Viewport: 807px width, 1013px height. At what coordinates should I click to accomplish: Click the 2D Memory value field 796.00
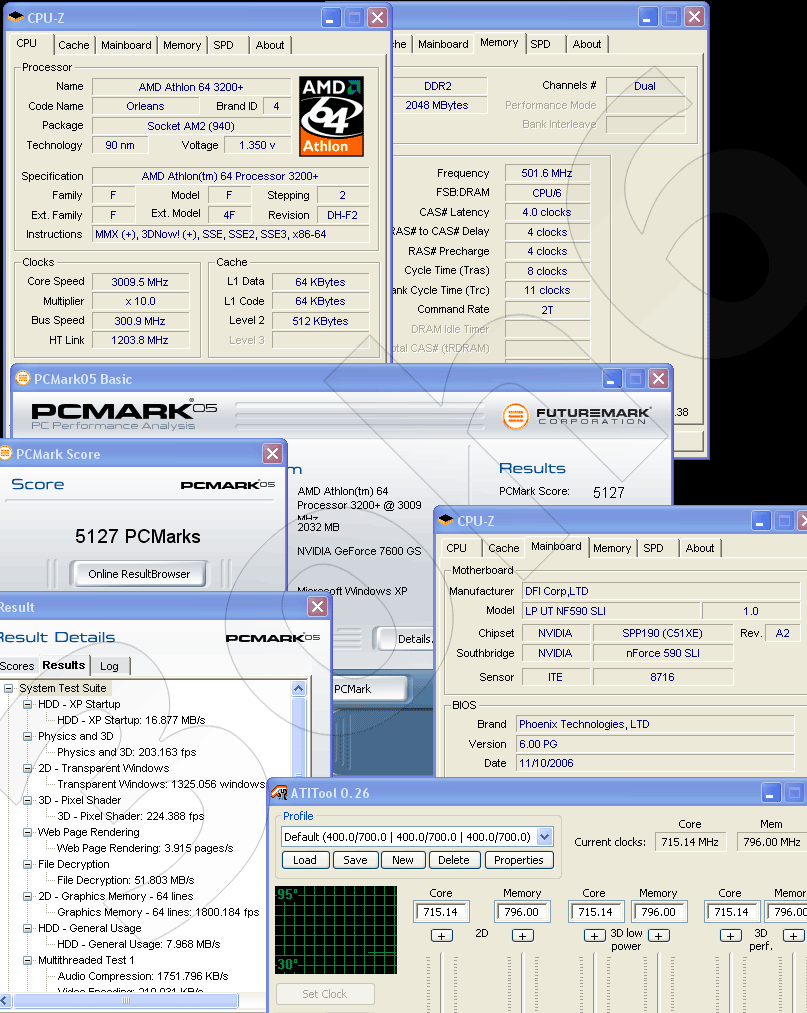pyautogui.click(x=522, y=912)
